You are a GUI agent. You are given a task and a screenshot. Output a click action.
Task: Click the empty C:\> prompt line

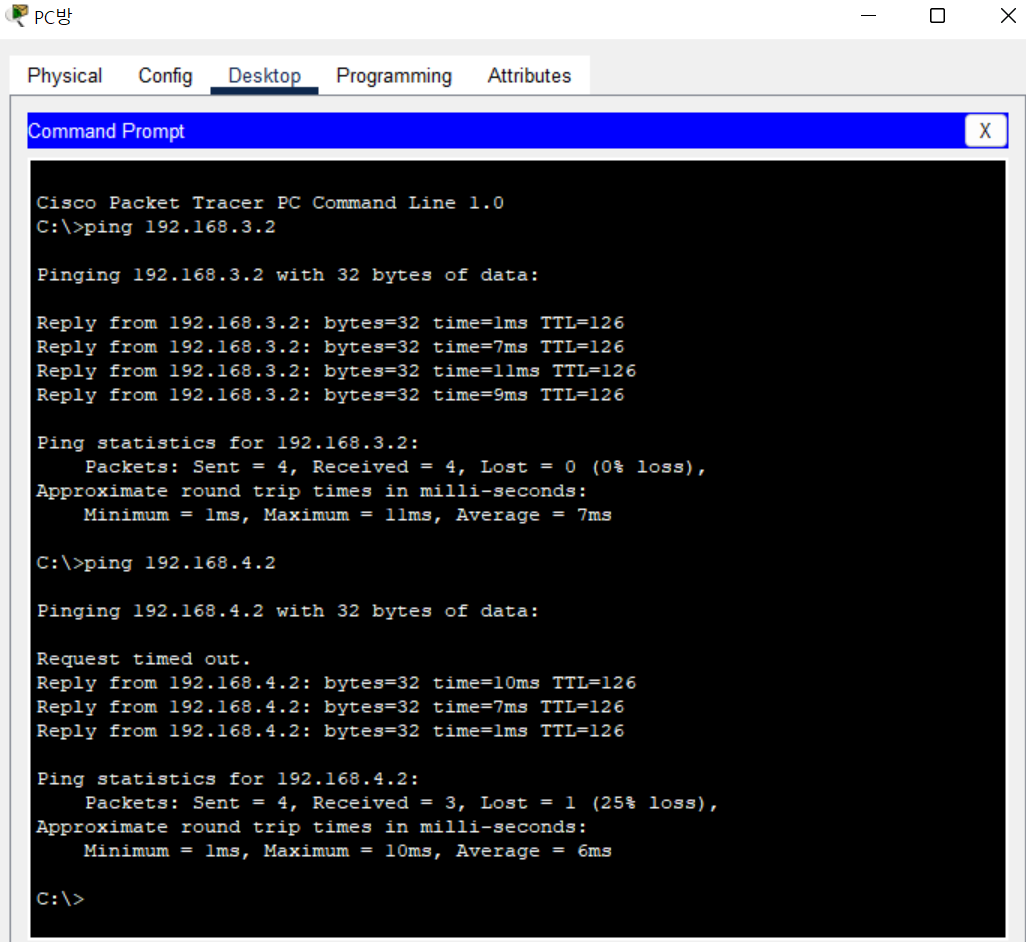pos(60,899)
